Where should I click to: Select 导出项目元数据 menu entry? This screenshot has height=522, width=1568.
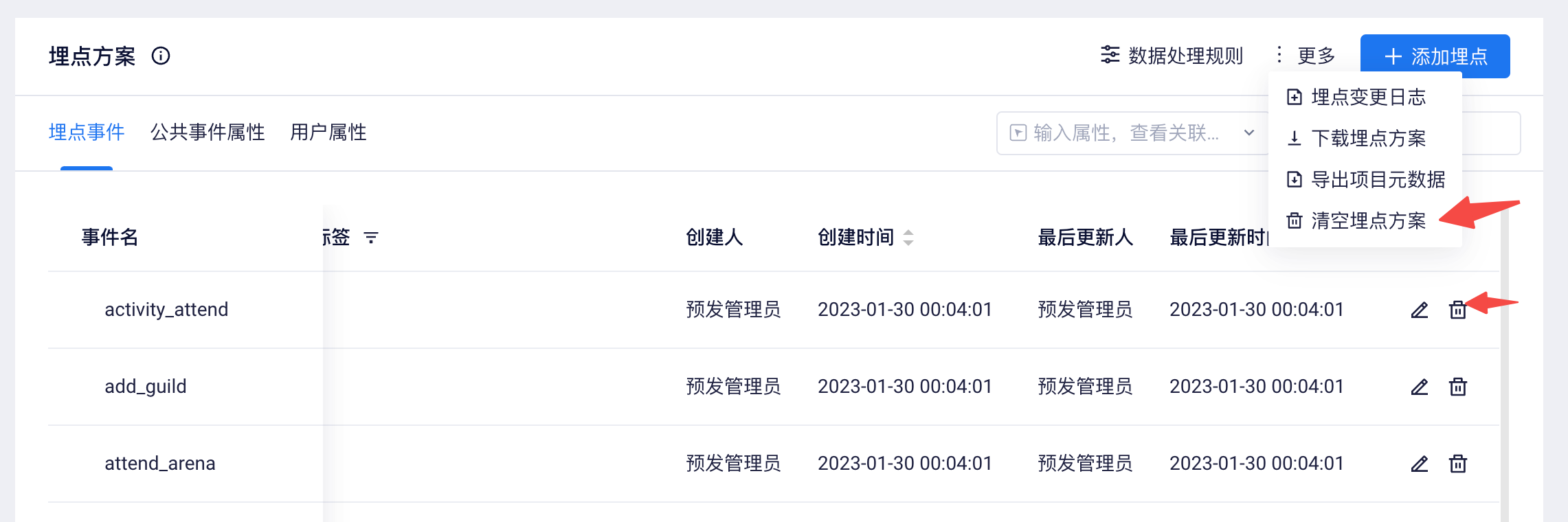1366,179
